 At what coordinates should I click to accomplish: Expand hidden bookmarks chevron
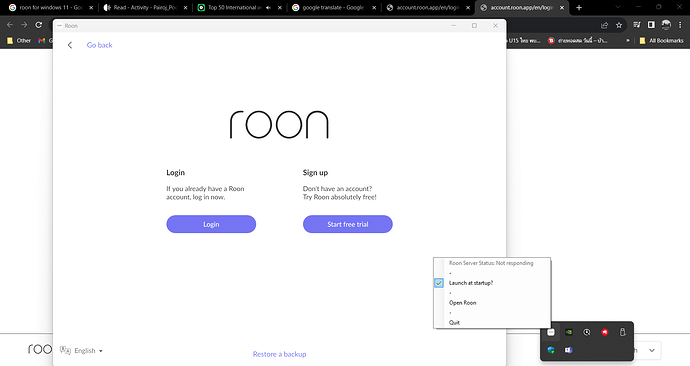628,40
